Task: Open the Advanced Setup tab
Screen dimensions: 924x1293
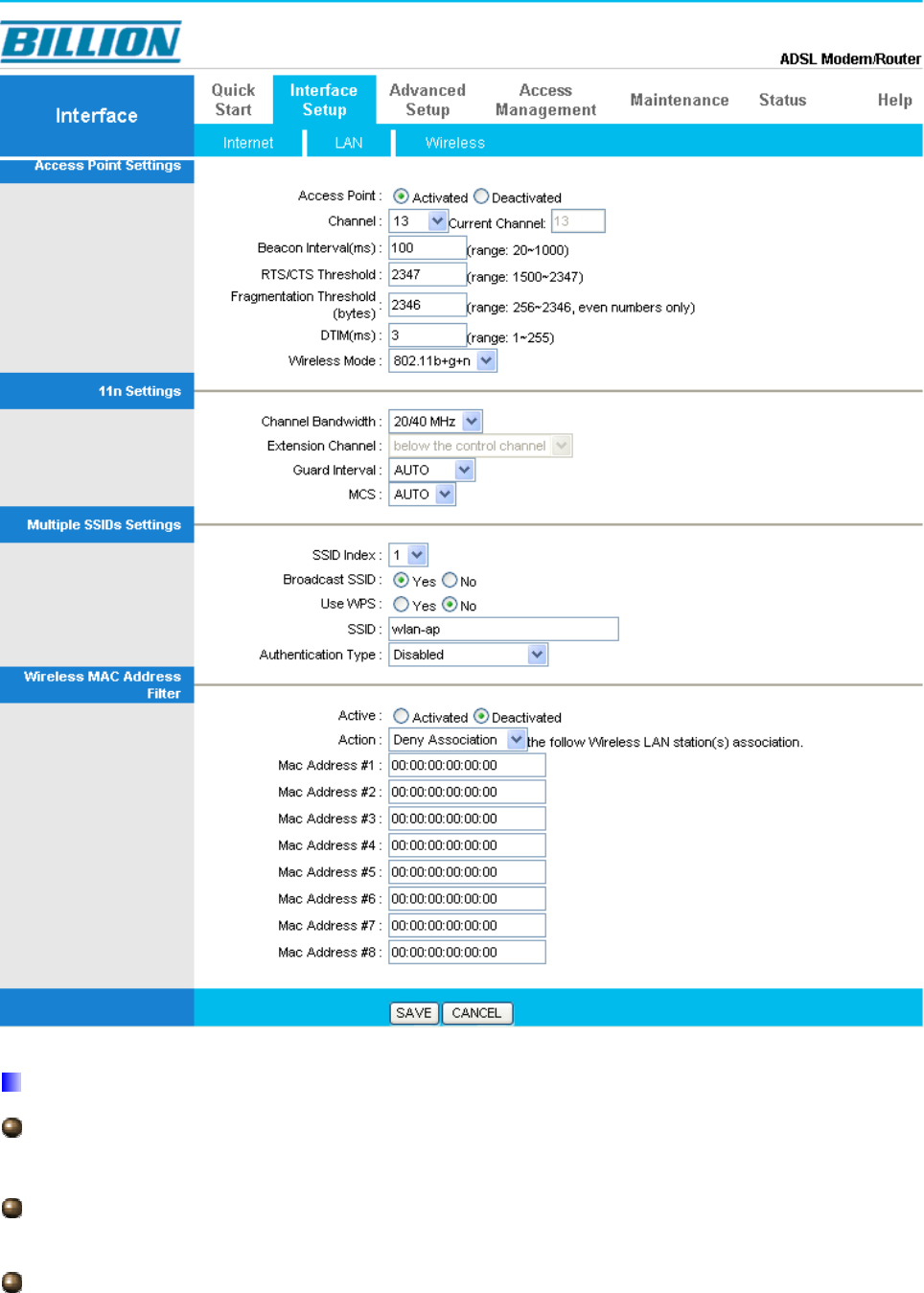Action: click(x=427, y=100)
